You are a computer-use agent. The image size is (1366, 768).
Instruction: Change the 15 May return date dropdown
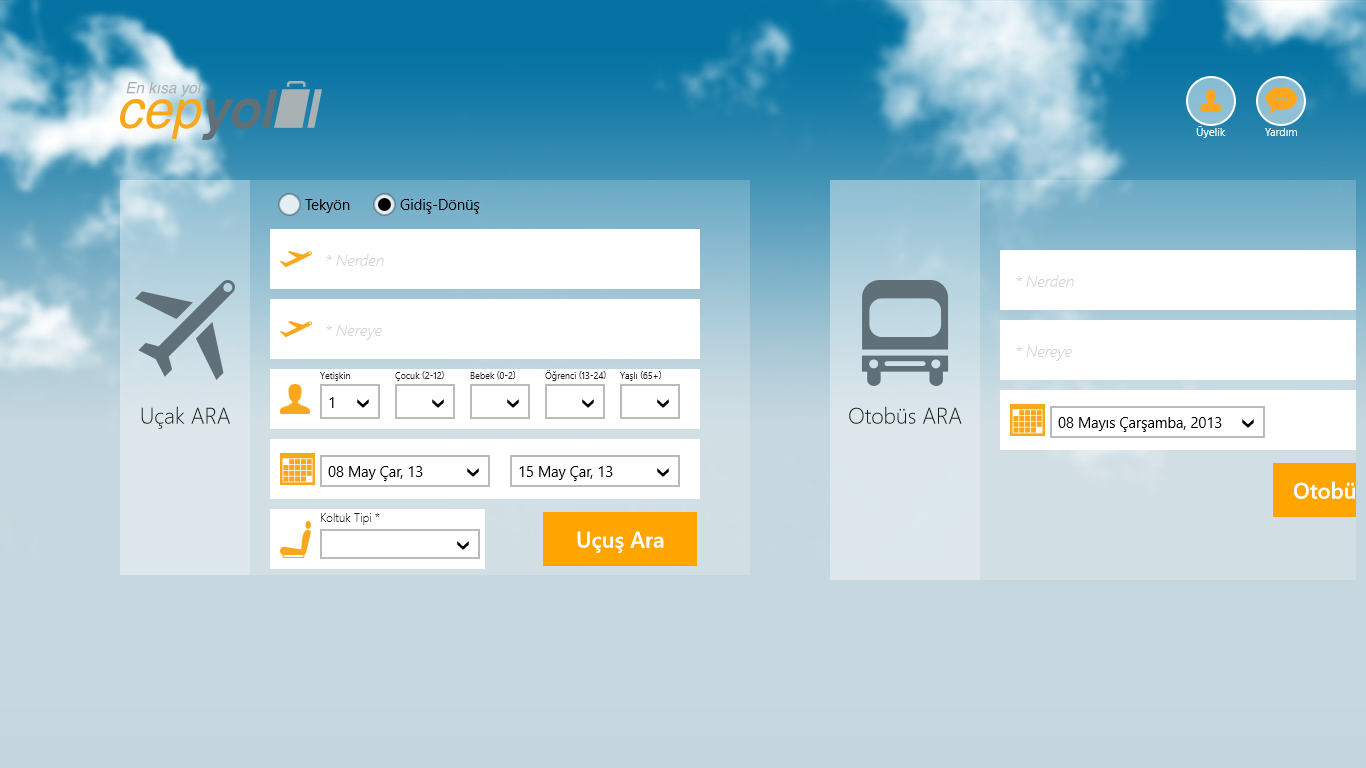594,471
